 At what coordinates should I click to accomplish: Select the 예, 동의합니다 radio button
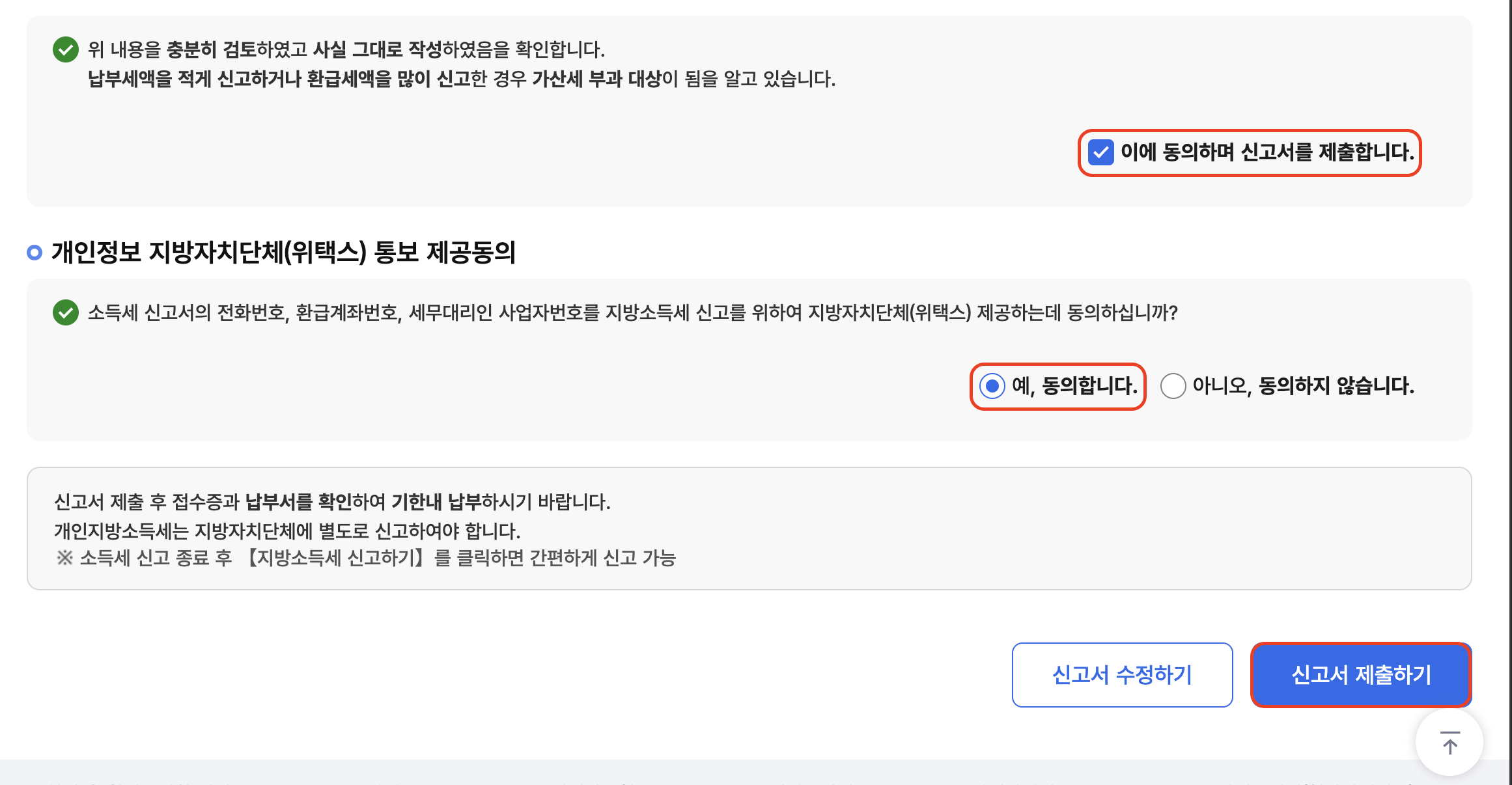tap(992, 386)
